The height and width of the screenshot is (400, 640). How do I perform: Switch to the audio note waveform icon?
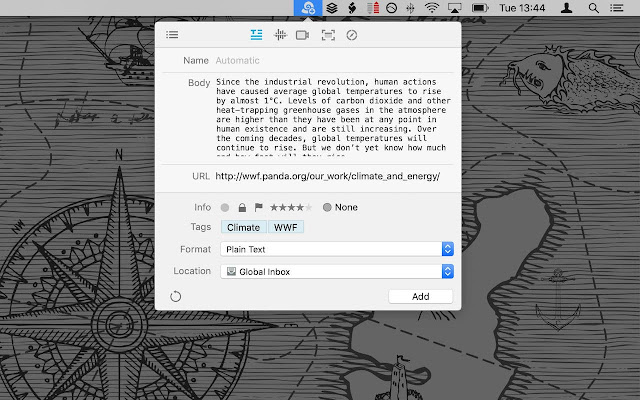tap(280, 35)
